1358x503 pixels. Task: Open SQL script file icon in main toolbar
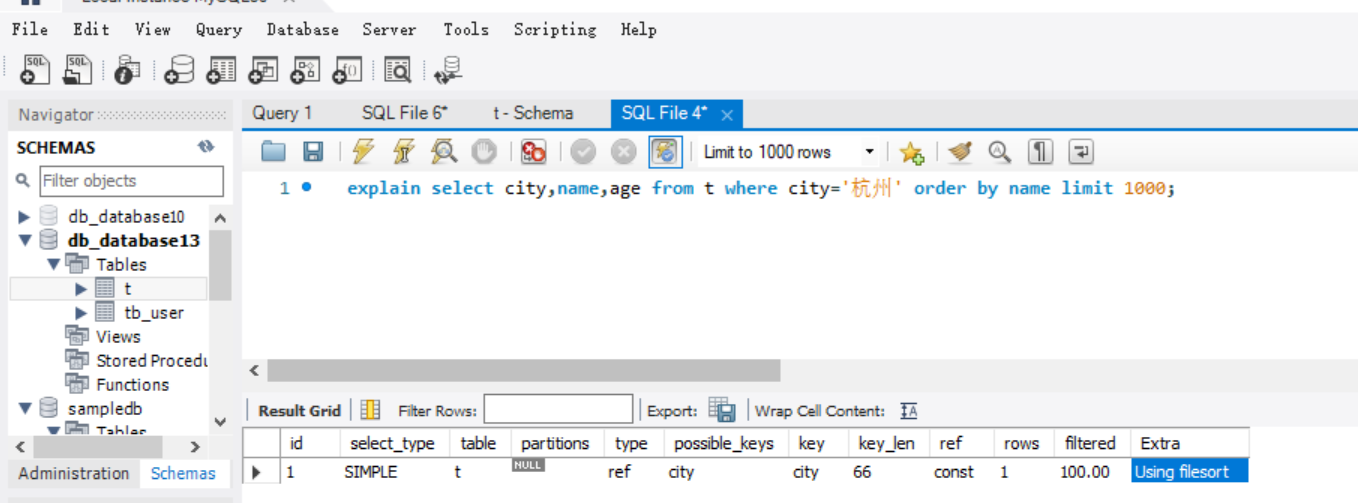76,68
